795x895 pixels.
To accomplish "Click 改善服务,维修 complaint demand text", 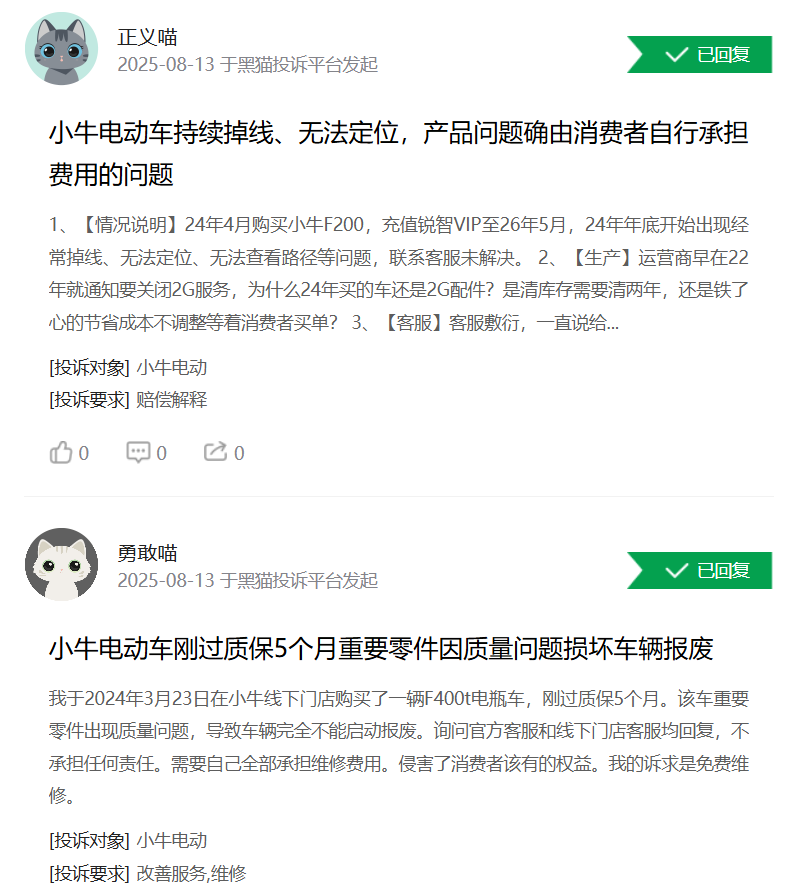I will coord(191,873).
